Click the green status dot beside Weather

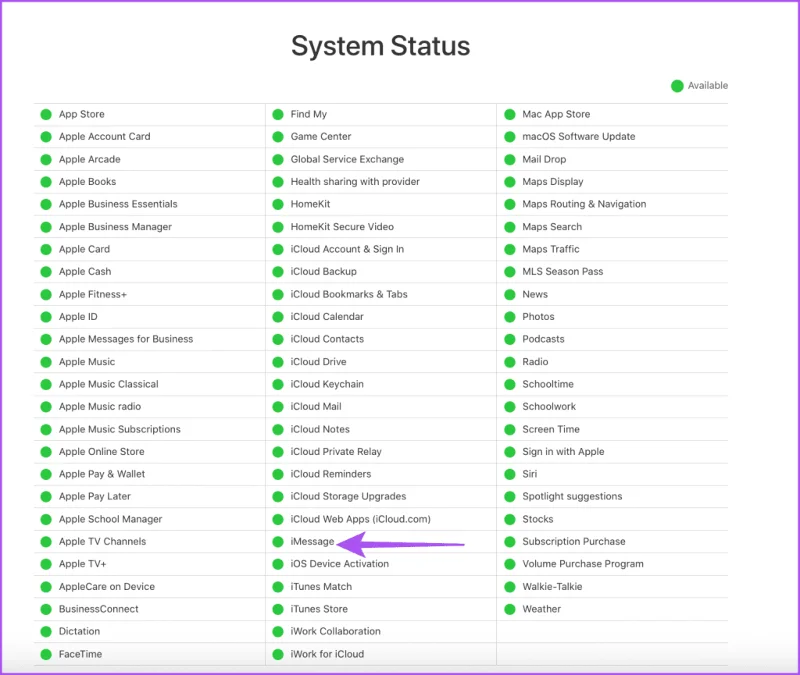(x=509, y=609)
